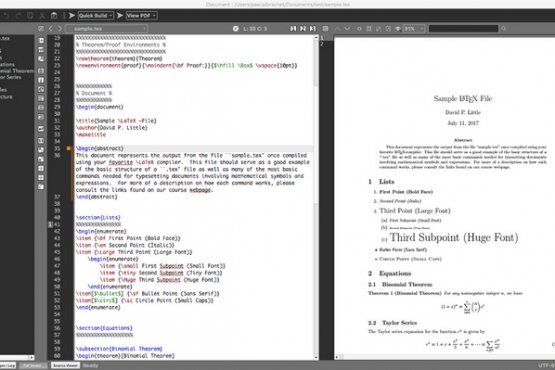
Task: Click the side toolbar icon beside line 29
Action: [x=41, y=108]
